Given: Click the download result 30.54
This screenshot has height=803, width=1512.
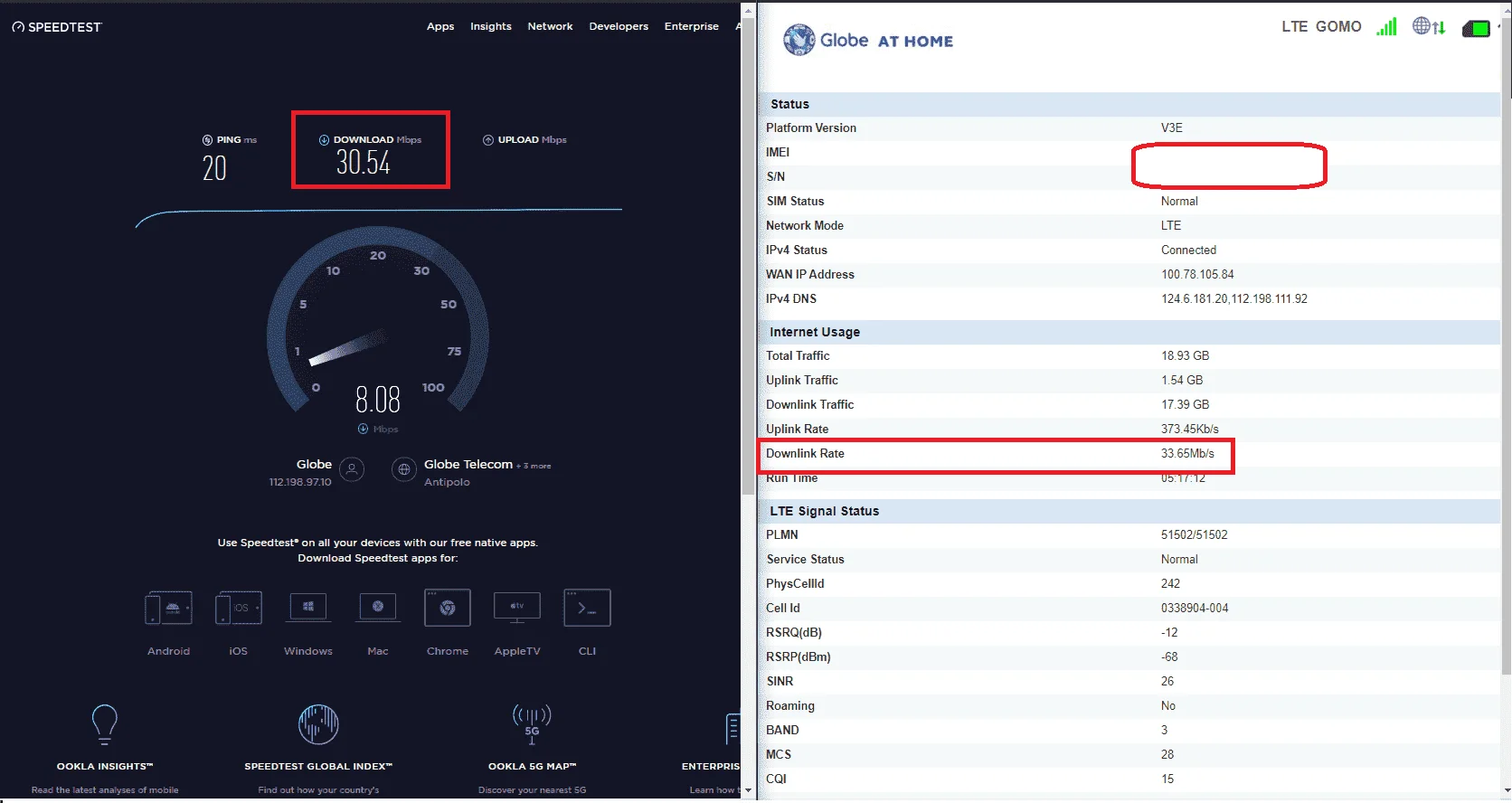Looking at the screenshot, I should tap(364, 163).
